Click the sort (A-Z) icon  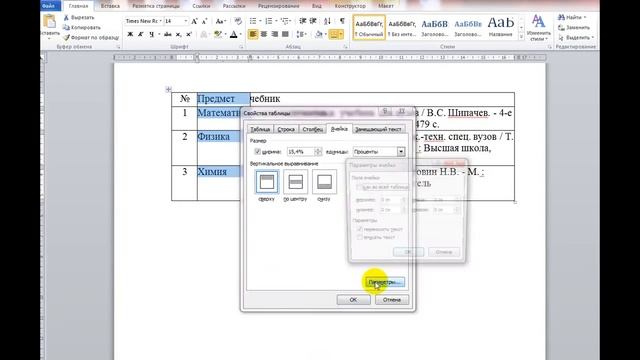click(x=327, y=21)
